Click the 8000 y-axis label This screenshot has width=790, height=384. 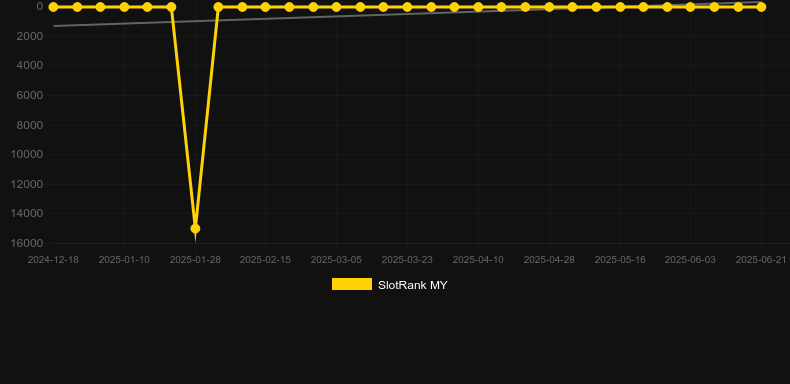[30, 125]
